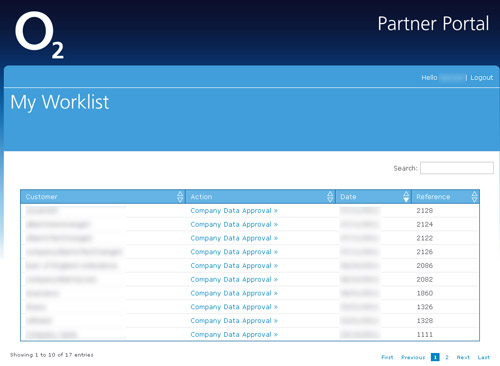This screenshot has height=366, width=500.
Task: Select reference number 1111 cell
Action: click(x=425, y=335)
